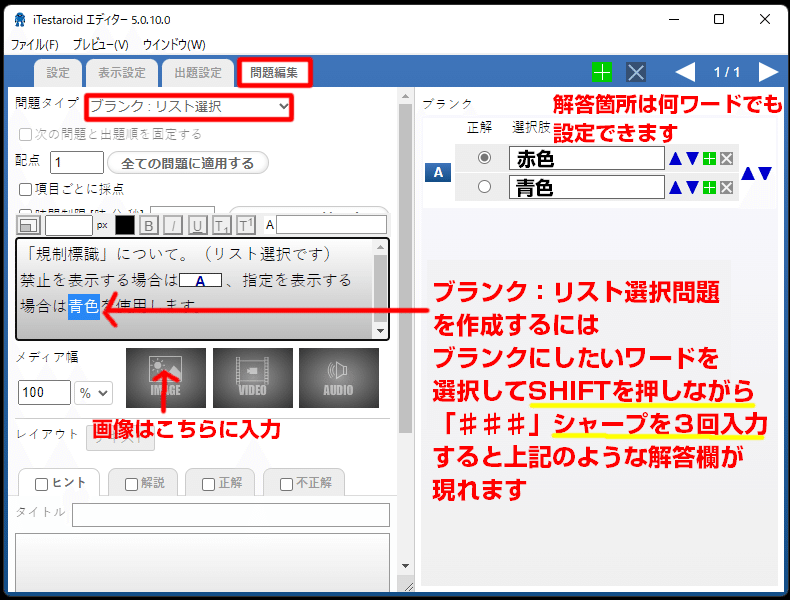Enable 項目ごとに採点 checkbox
790x600 pixels.
25,189
